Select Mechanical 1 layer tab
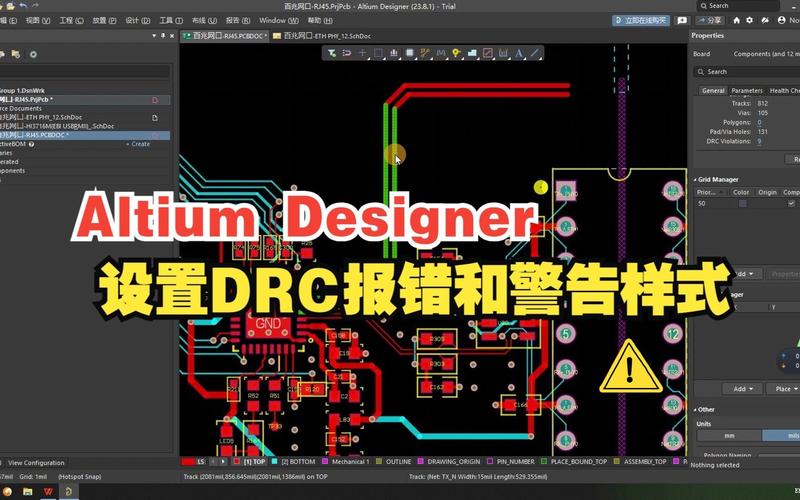 click(x=345, y=462)
